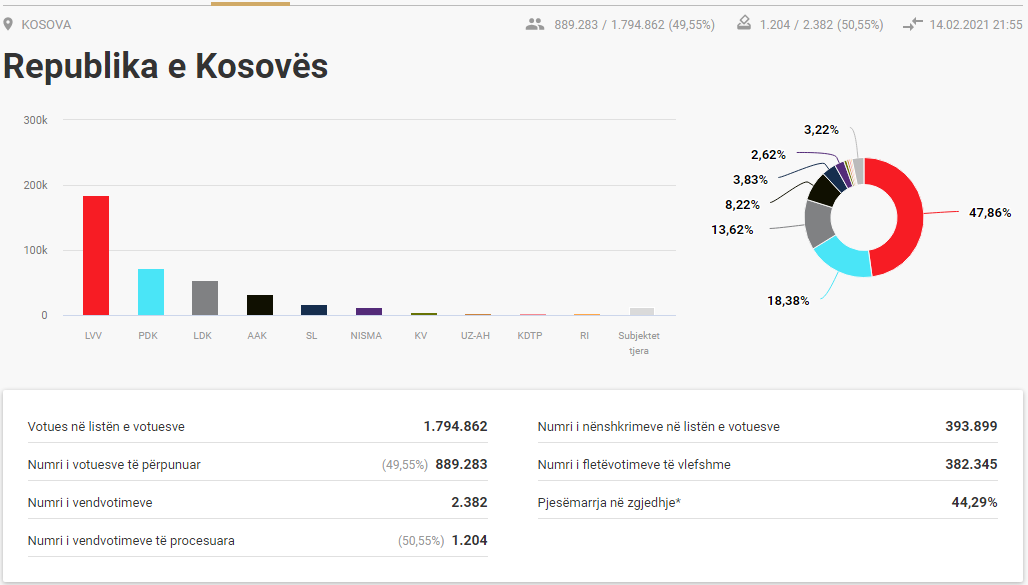Click the bold 889.283 table value
Viewport: 1028px width, 585px height.
[x=462, y=464]
